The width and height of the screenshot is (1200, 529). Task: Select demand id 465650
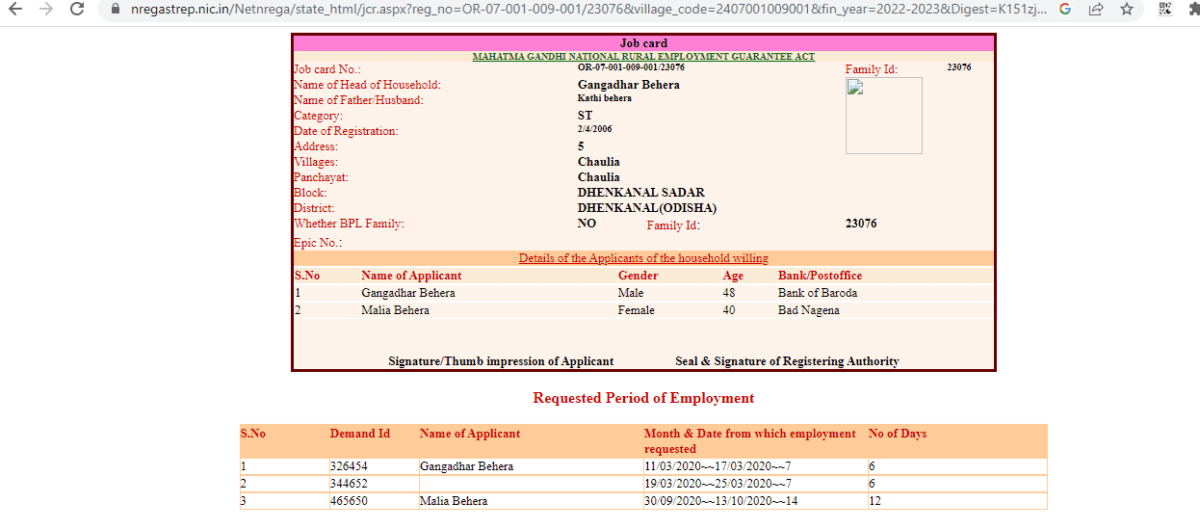click(349, 501)
